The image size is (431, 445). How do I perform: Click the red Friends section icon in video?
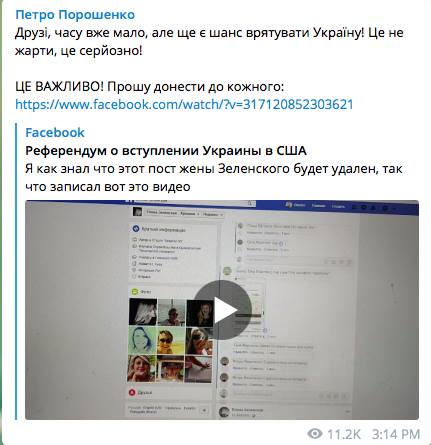[132, 392]
